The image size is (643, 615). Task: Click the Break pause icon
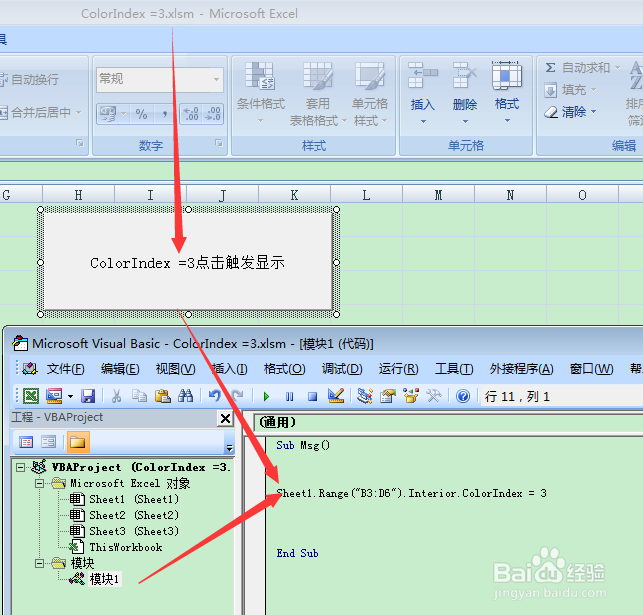pyautogui.click(x=290, y=396)
